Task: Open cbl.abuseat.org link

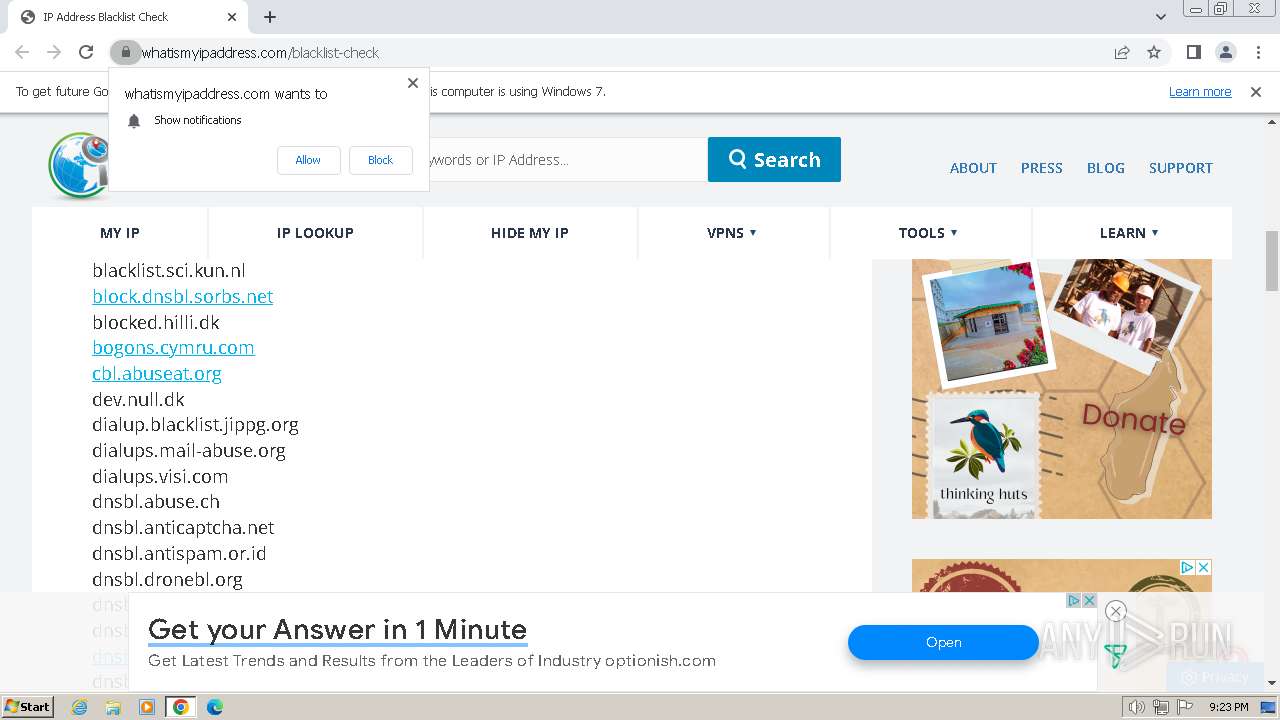Action: 157,373
